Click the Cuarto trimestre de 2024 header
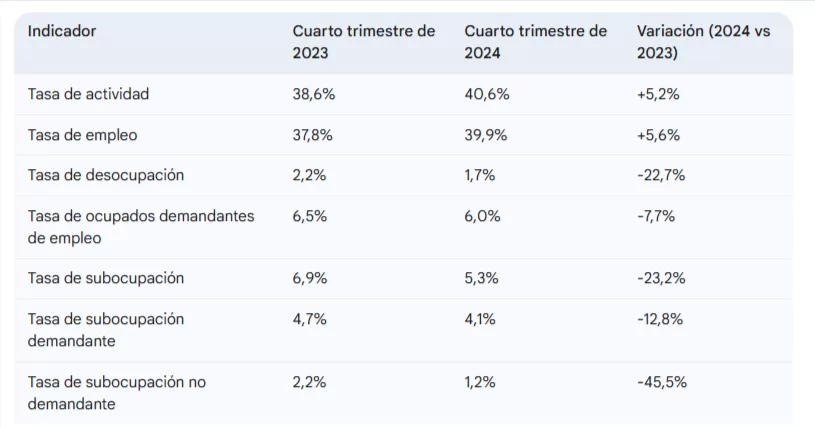Image resolution: width=815 pixels, height=427 pixels. tap(535, 42)
